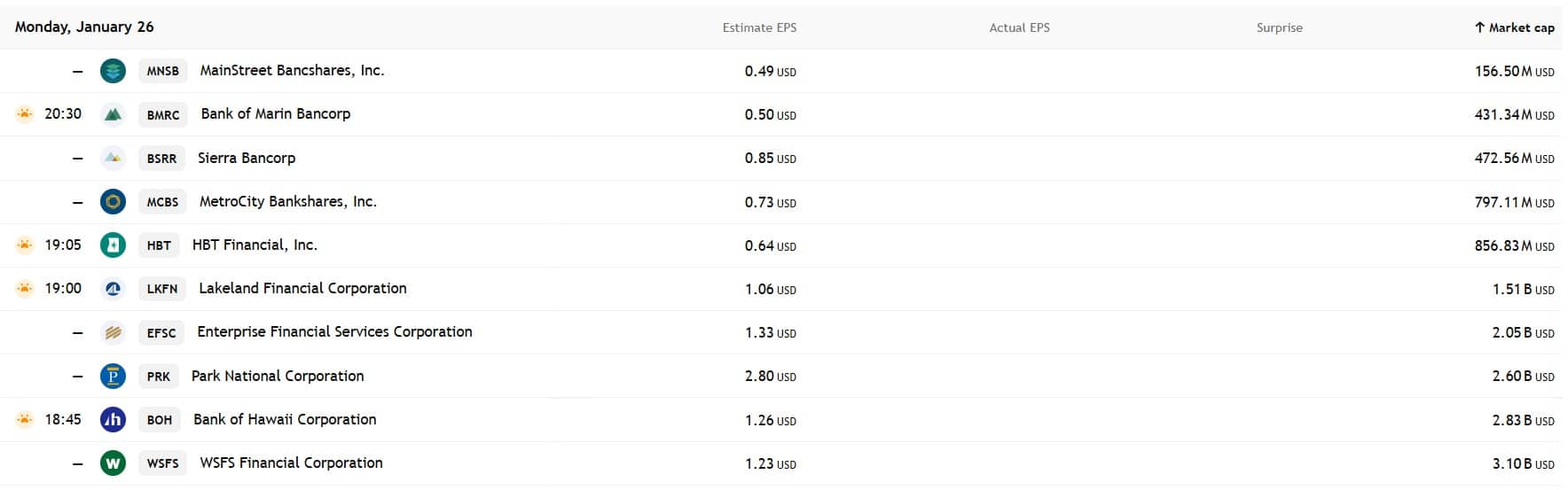Click the MainStreet Bancshares logo icon
Image resolution: width=1568 pixels, height=490 pixels.
113,71
